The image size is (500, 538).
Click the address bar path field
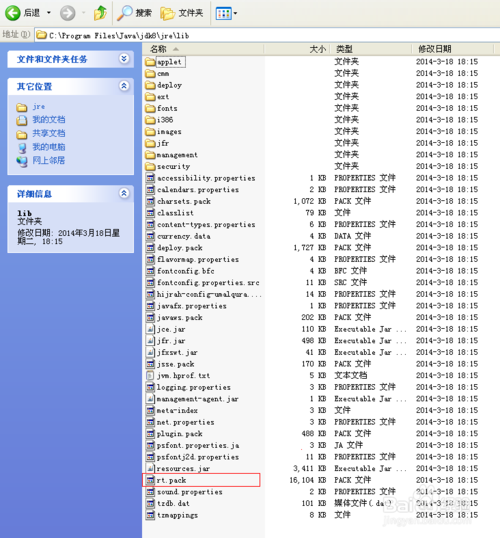coord(268,35)
